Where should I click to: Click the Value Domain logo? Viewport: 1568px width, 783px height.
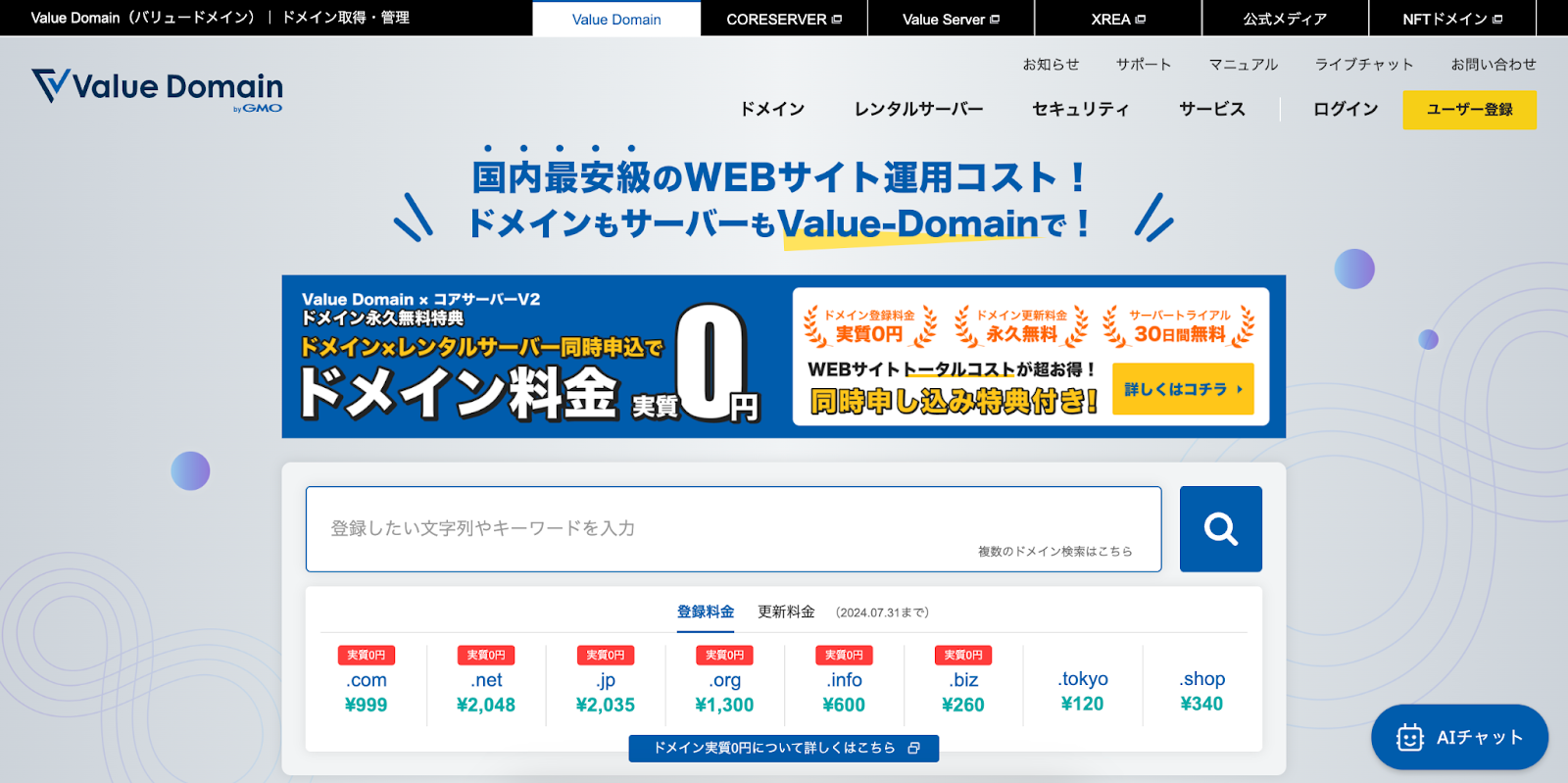(157, 89)
